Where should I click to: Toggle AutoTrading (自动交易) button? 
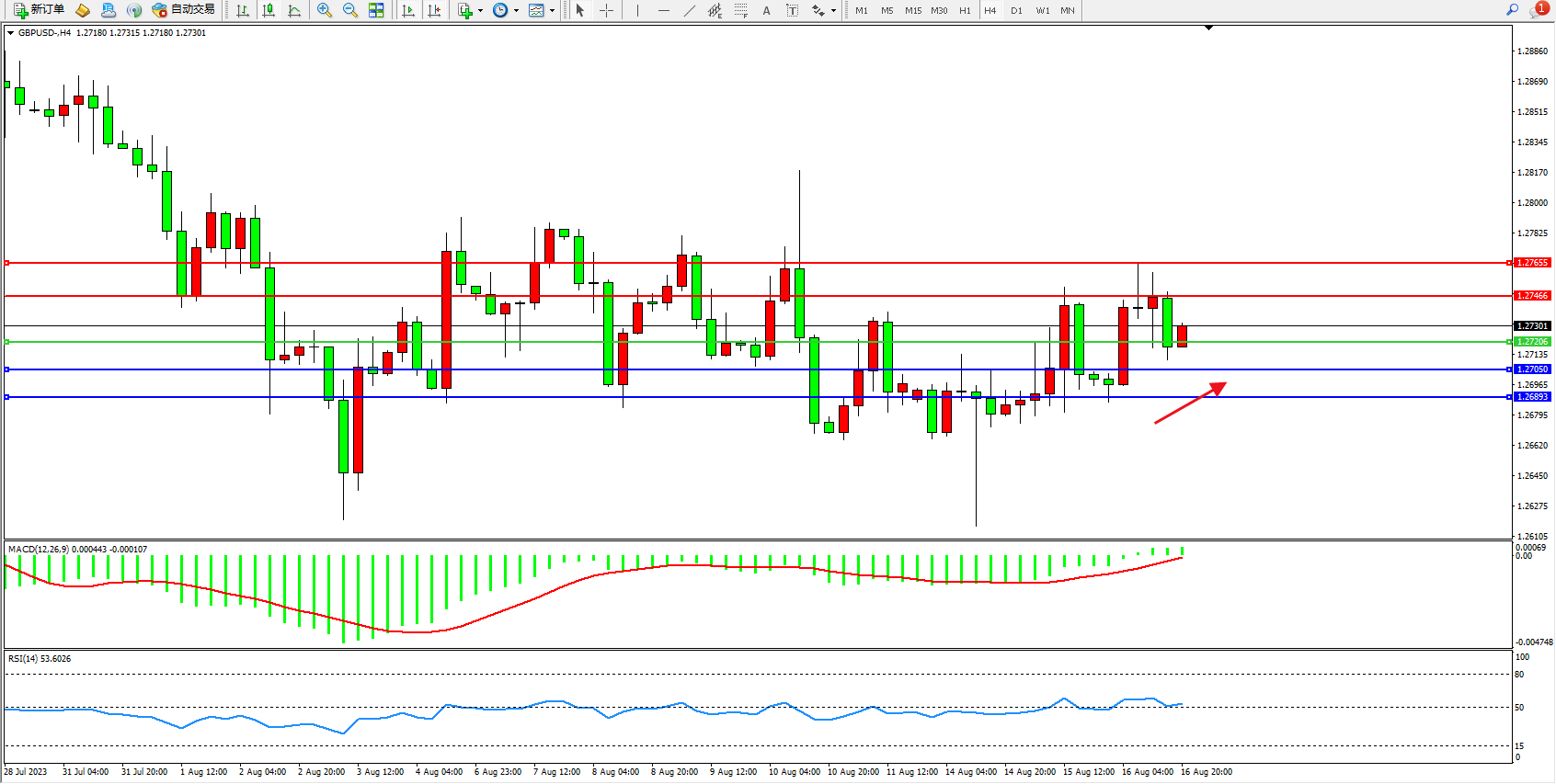[183, 10]
